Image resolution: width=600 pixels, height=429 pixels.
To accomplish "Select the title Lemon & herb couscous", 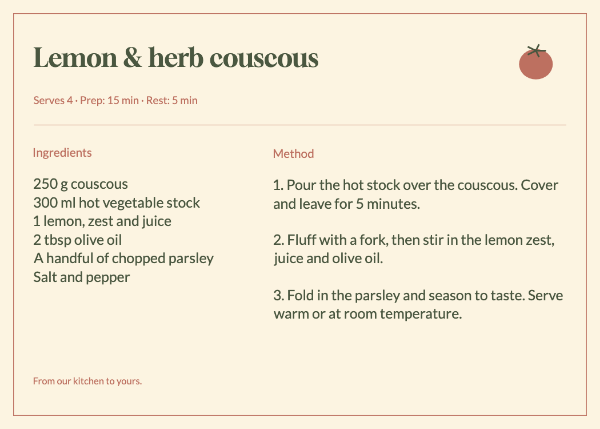I will tap(176, 58).
